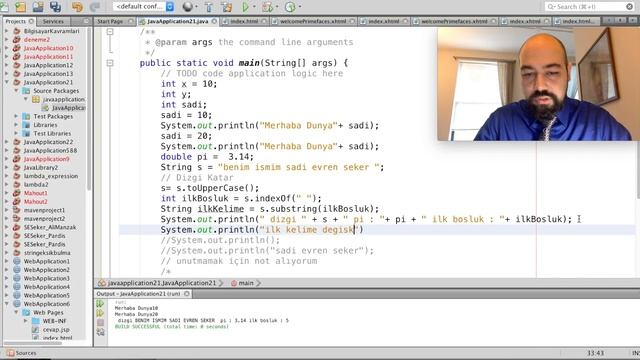Switch to the Services panel tab

(x=53, y=21)
